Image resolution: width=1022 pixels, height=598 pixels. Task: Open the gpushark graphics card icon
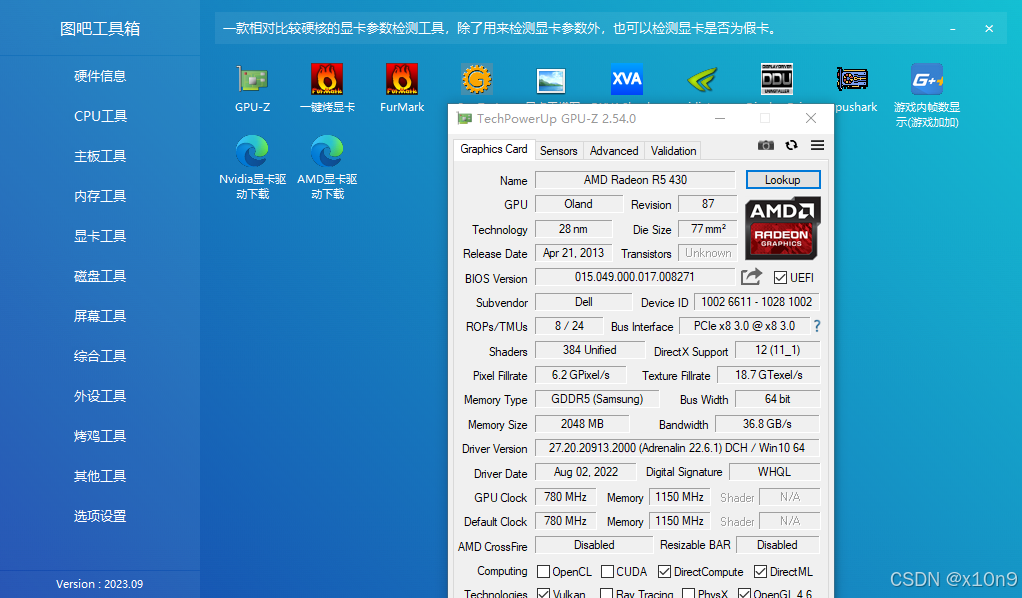852,80
